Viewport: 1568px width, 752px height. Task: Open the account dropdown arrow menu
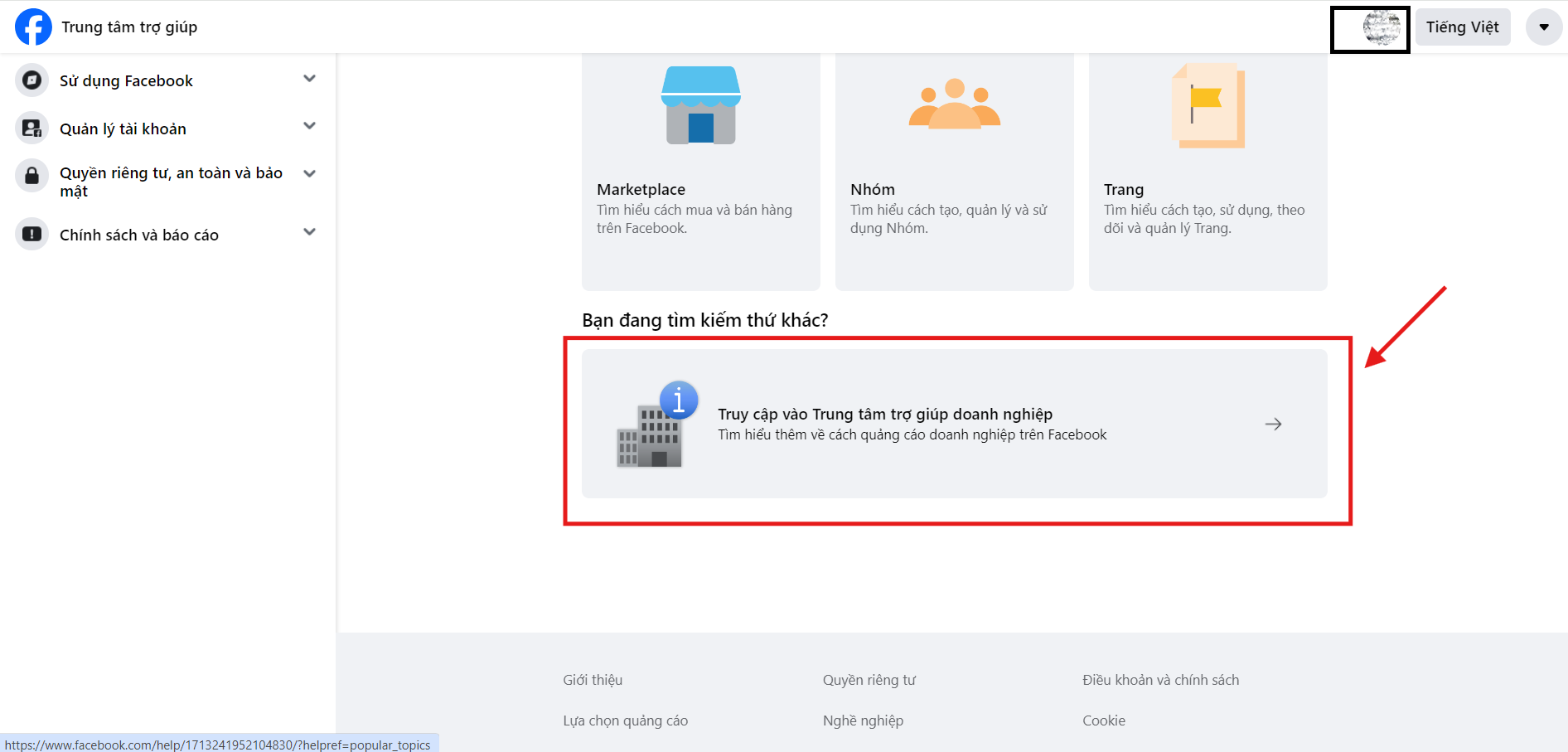tap(1544, 27)
